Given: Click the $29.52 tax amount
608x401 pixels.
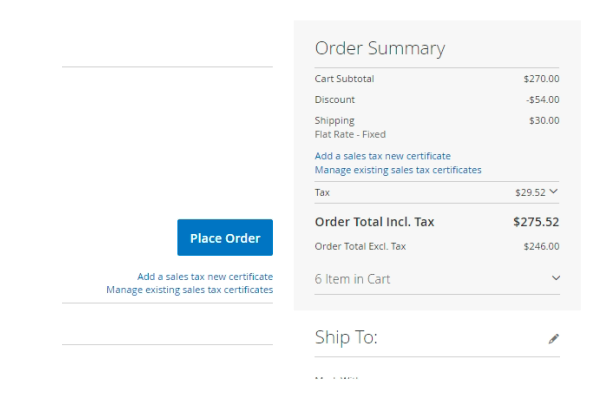Looking at the screenshot, I should click(x=530, y=192).
